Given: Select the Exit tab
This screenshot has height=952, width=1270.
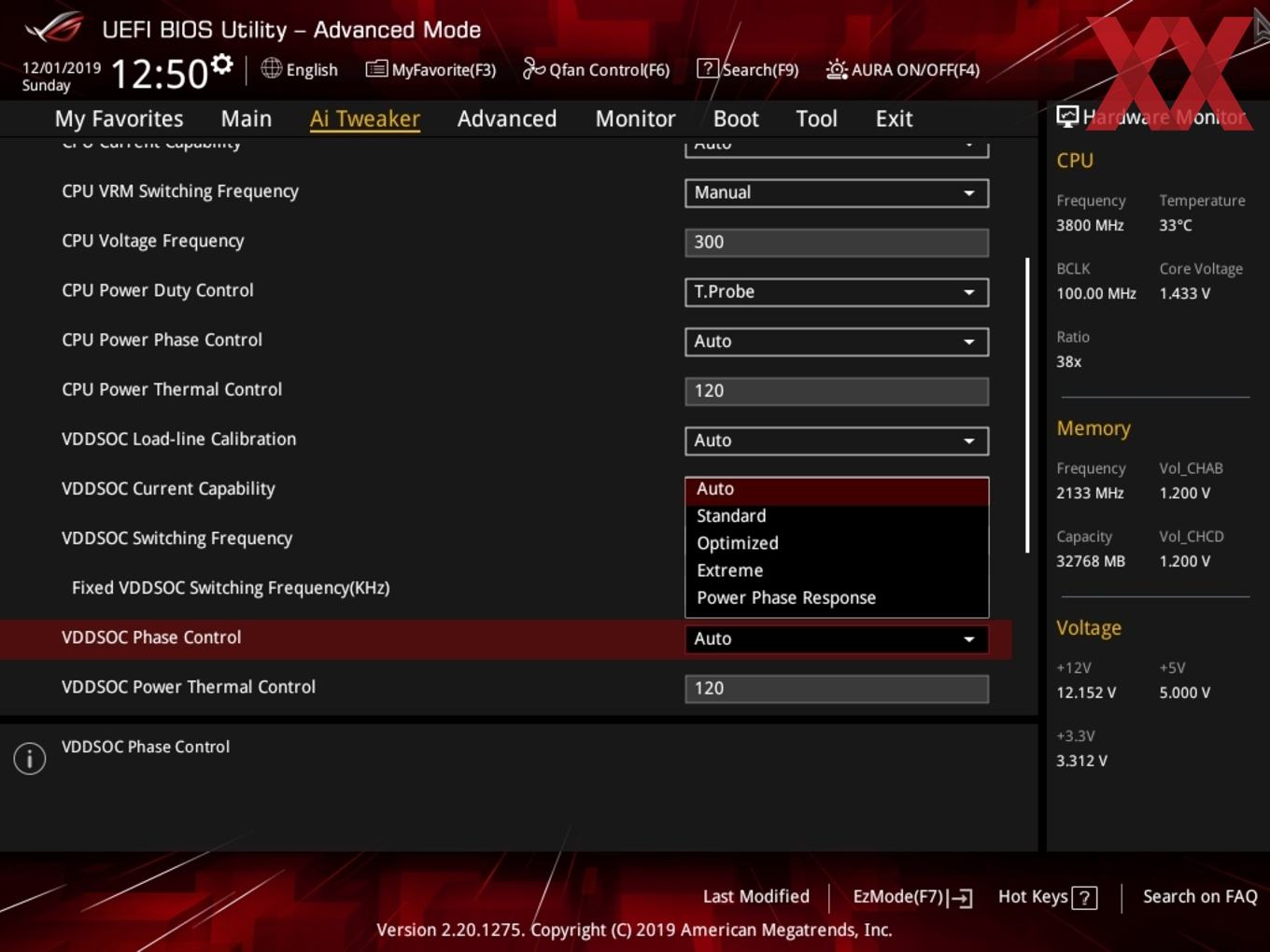Looking at the screenshot, I should pyautogui.click(x=894, y=119).
